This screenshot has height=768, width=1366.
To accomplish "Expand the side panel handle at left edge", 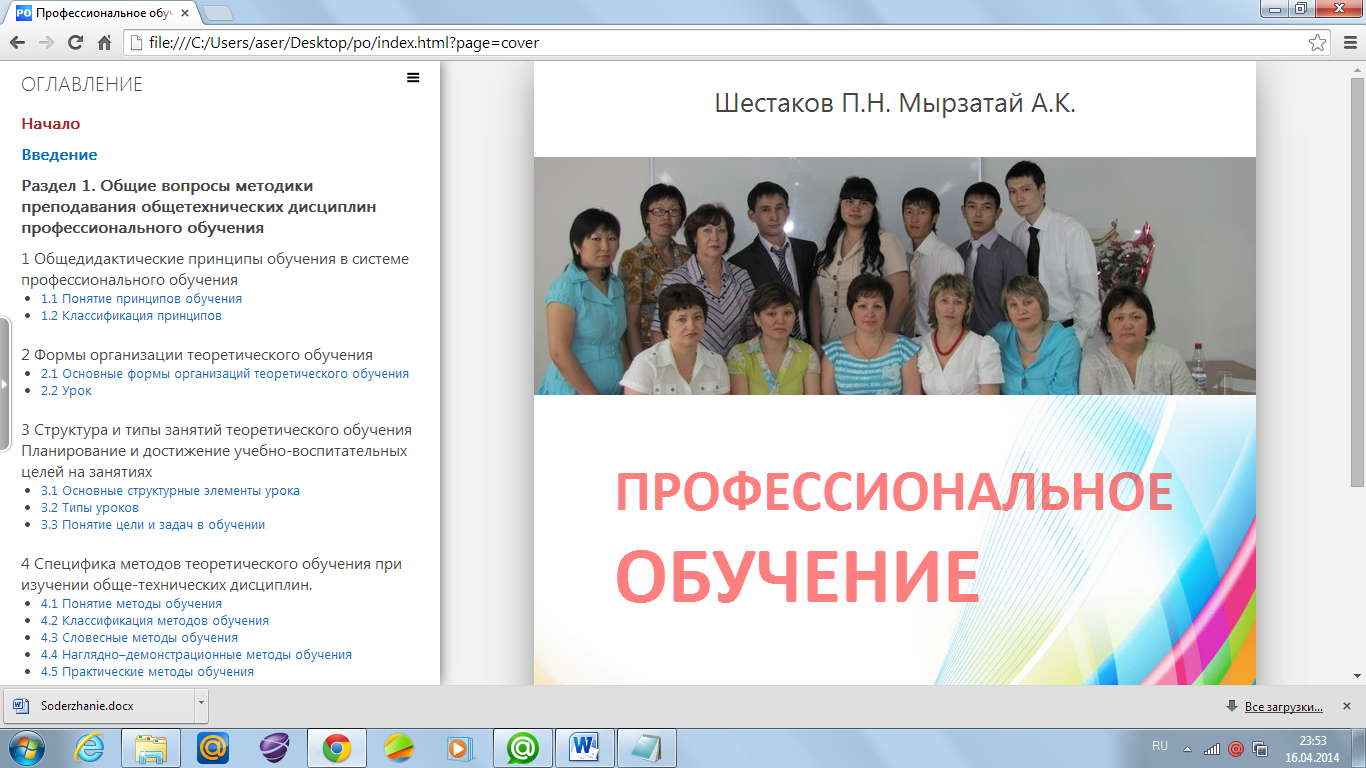I will point(4,383).
